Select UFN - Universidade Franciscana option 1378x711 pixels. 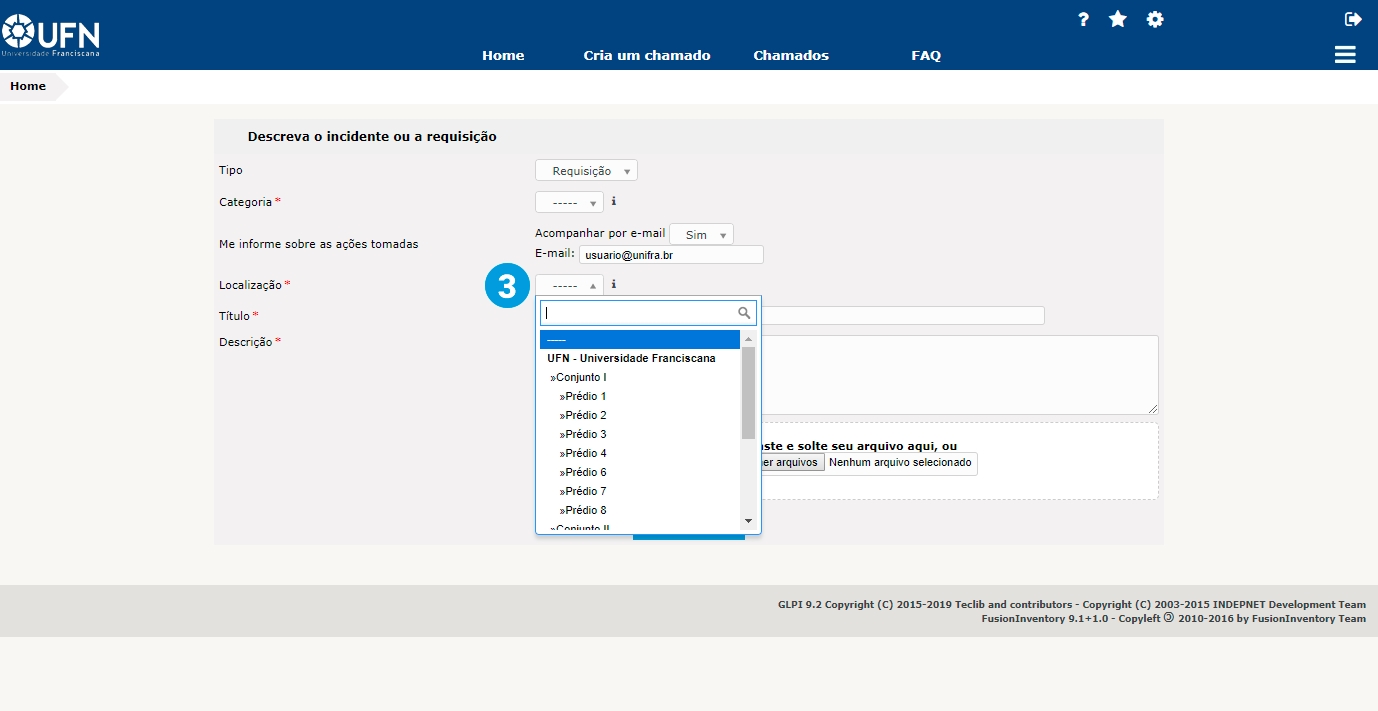click(x=640, y=359)
